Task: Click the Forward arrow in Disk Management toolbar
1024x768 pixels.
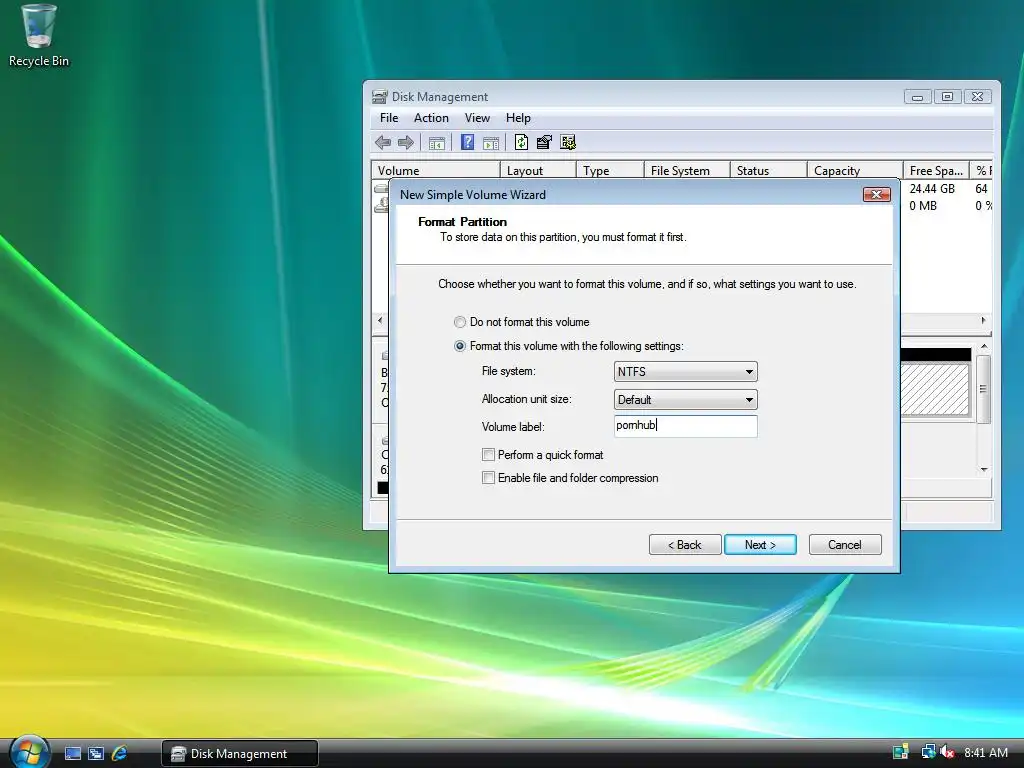Action: click(406, 142)
